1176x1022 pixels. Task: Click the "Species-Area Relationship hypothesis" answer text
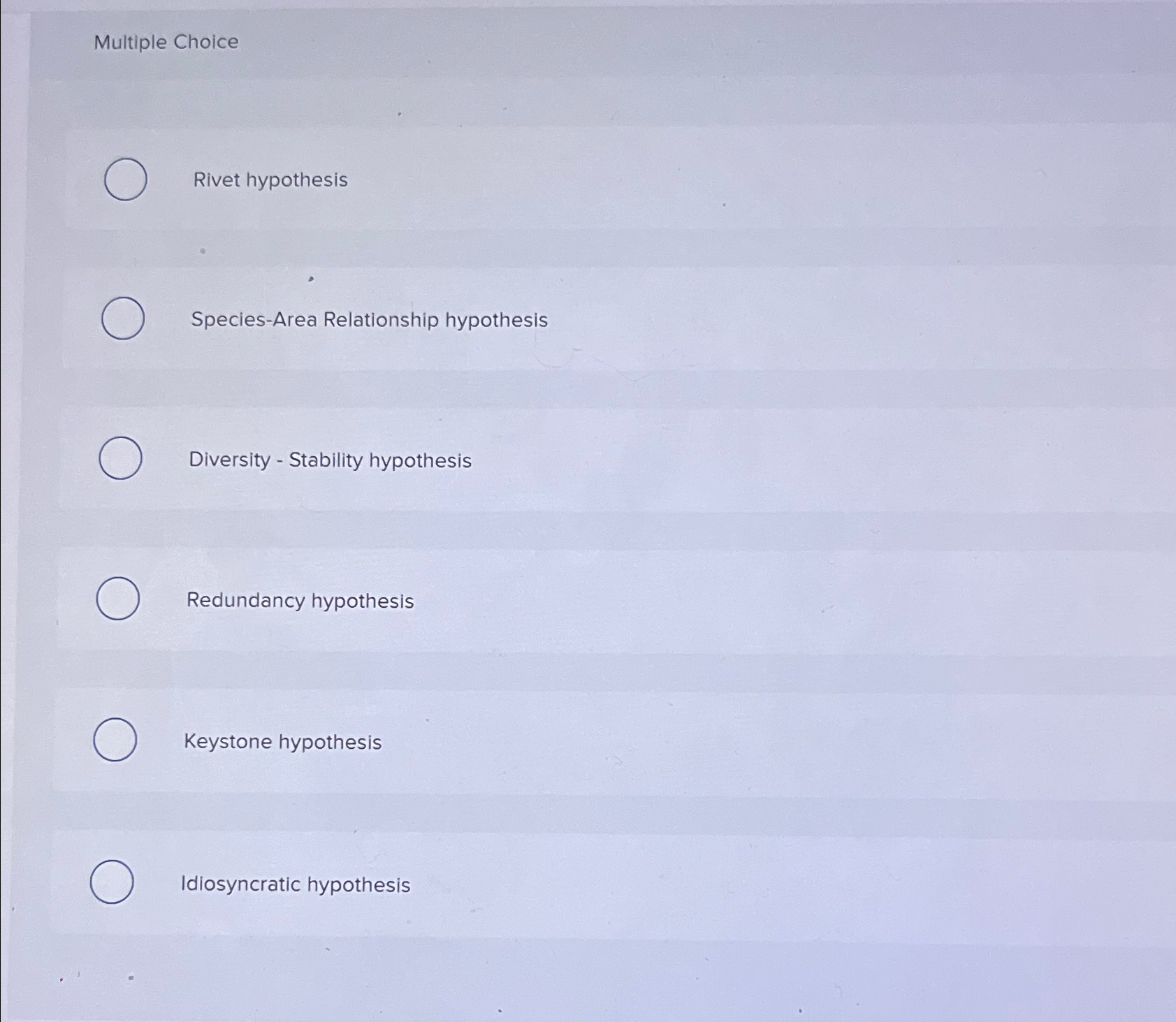pyautogui.click(x=370, y=320)
